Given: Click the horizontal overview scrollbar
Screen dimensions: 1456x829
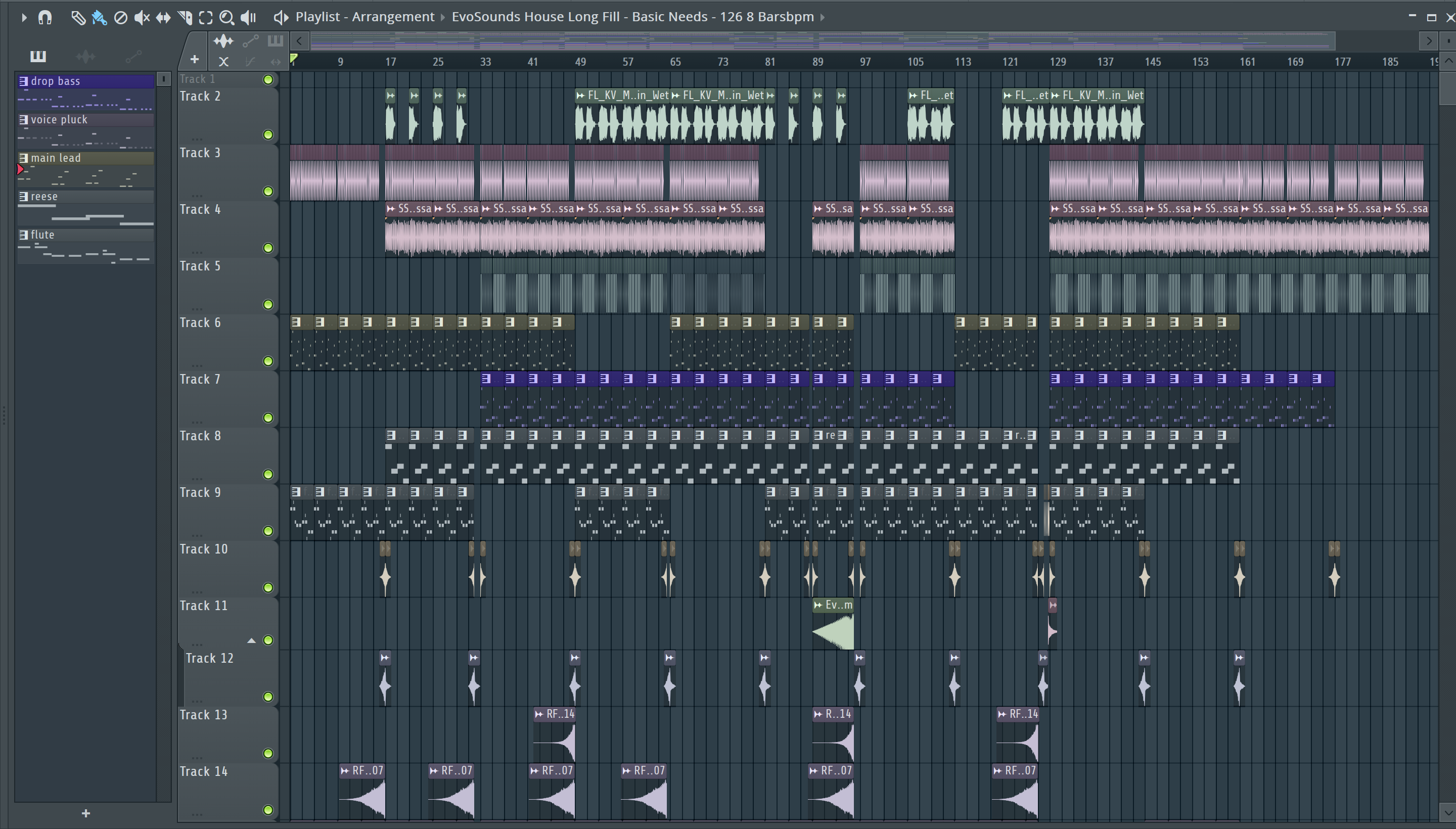Looking at the screenshot, I should click(822, 41).
